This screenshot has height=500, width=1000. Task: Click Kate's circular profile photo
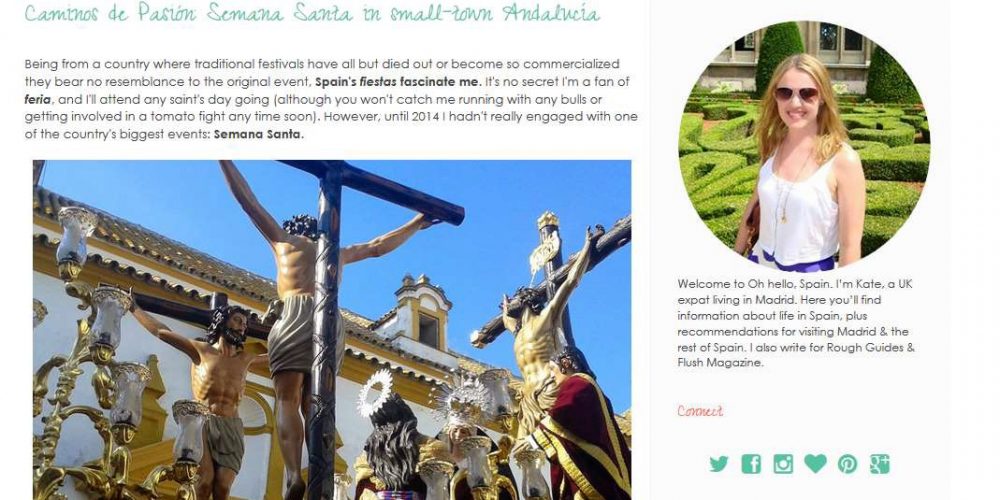[804, 145]
